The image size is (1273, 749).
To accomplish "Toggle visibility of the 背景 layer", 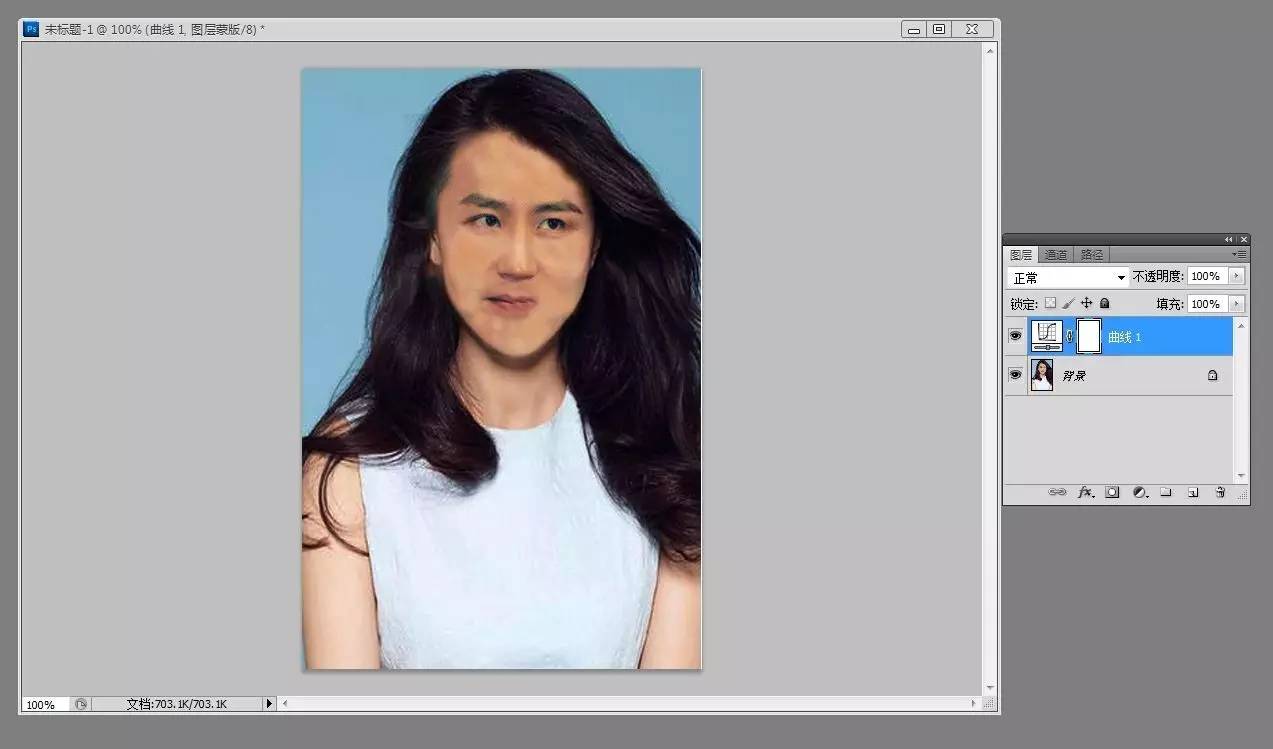I will point(1015,375).
